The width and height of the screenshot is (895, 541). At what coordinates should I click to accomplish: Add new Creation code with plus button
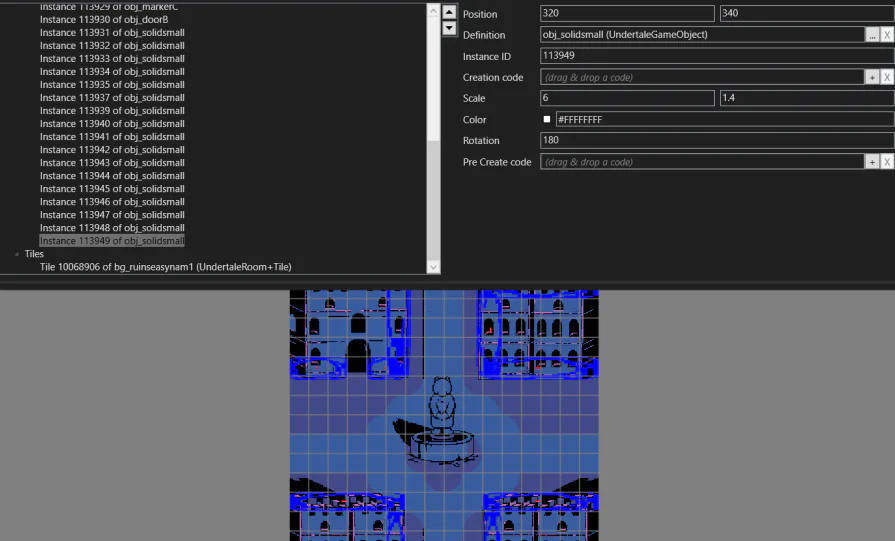(x=872, y=77)
